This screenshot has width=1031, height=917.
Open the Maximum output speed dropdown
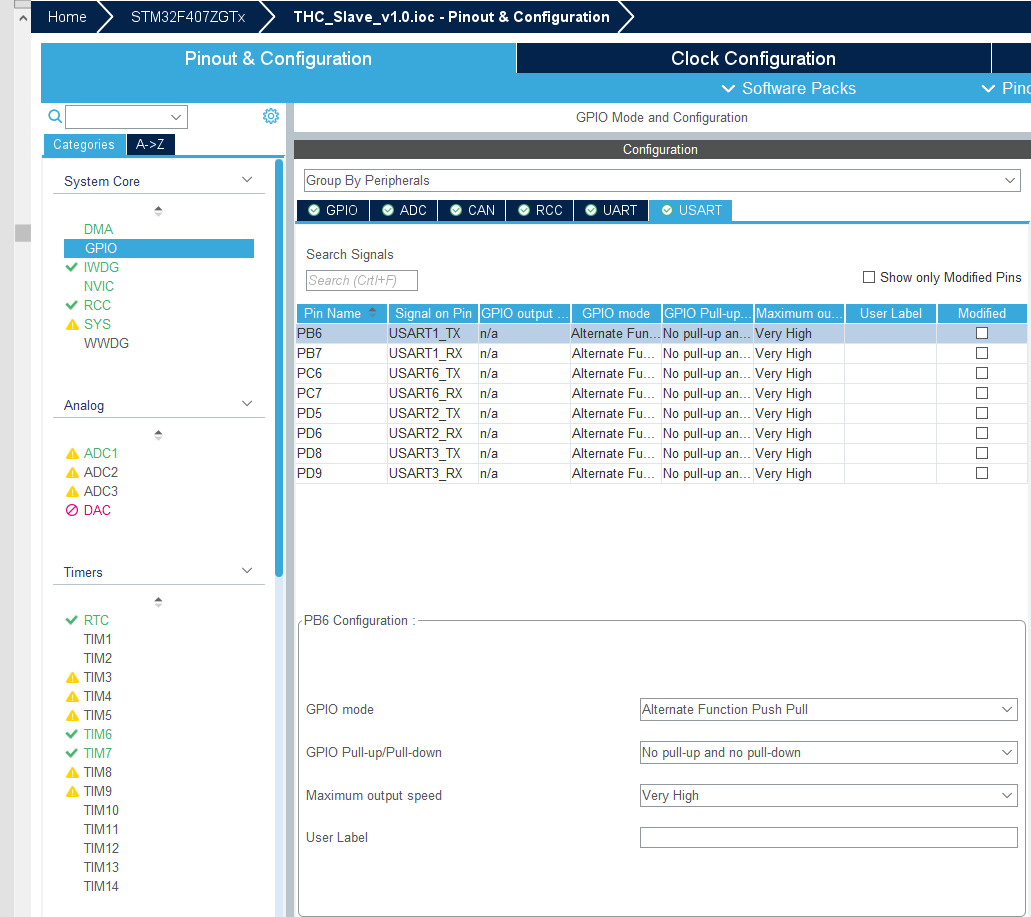(828, 795)
